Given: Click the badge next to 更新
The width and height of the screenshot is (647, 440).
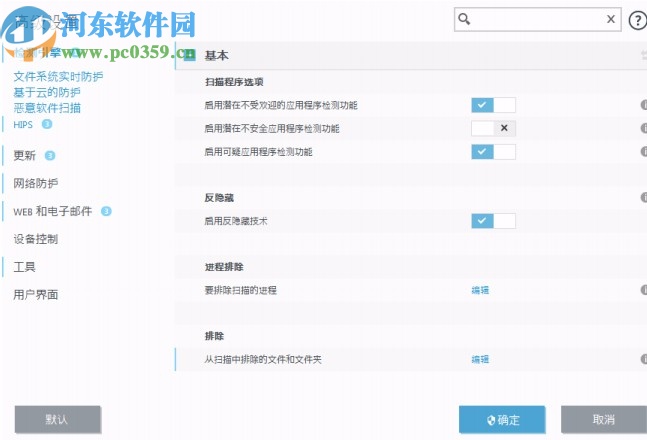Looking at the screenshot, I should (x=50, y=156).
